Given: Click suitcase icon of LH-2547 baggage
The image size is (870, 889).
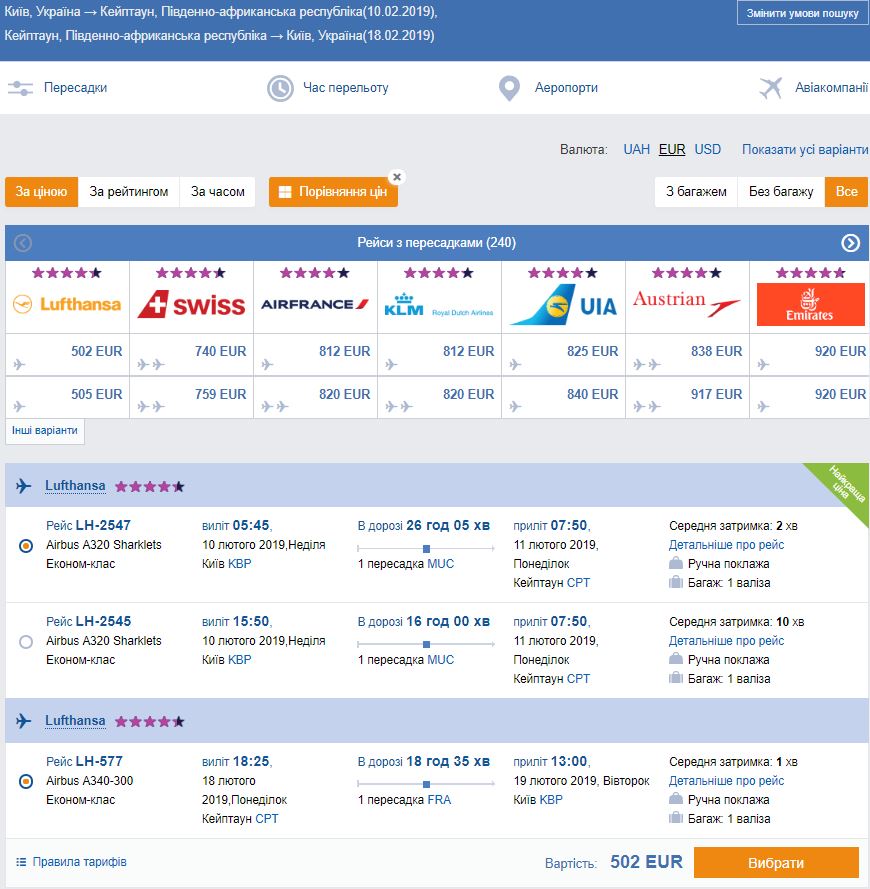Looking at the screenshot, I should [675, 582].
